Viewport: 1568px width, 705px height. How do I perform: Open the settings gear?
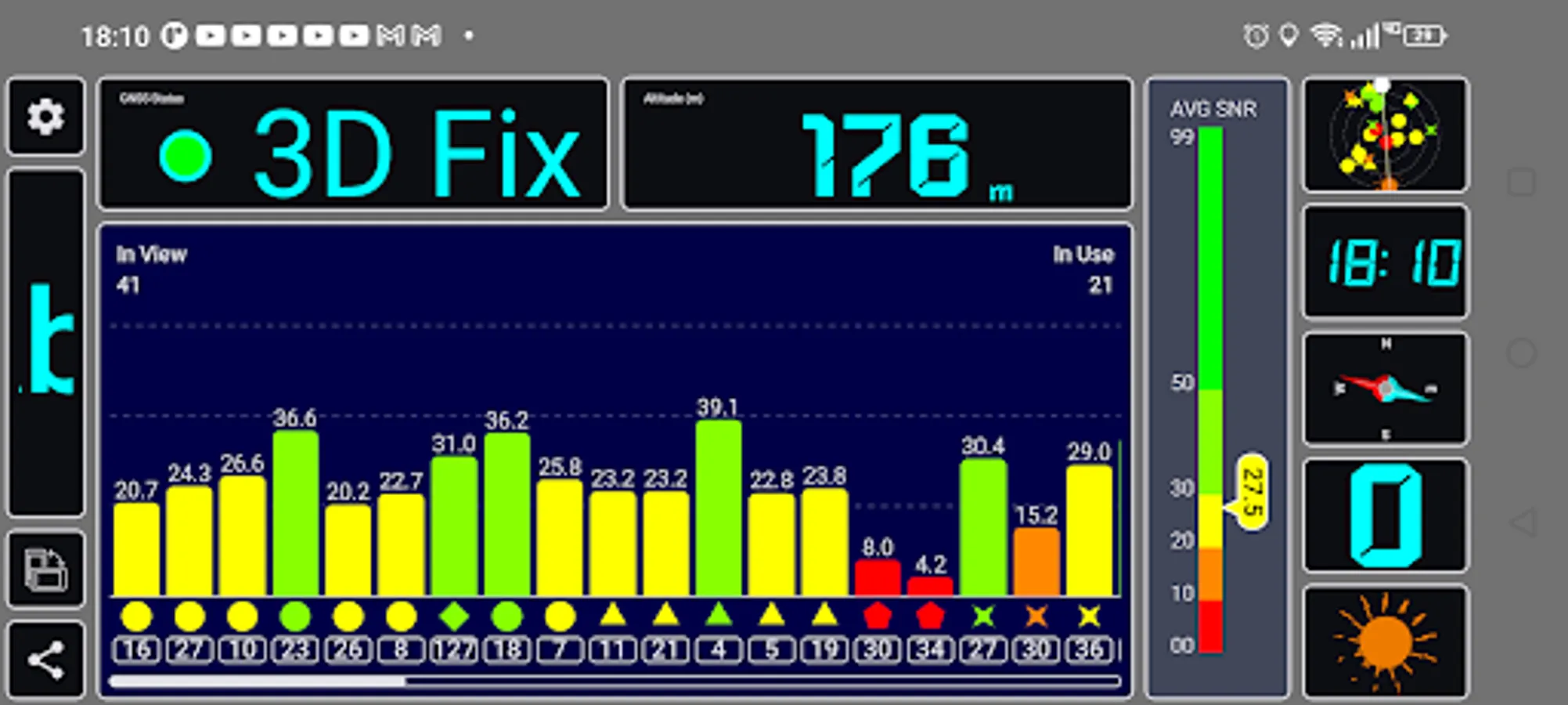pos(46,117)
